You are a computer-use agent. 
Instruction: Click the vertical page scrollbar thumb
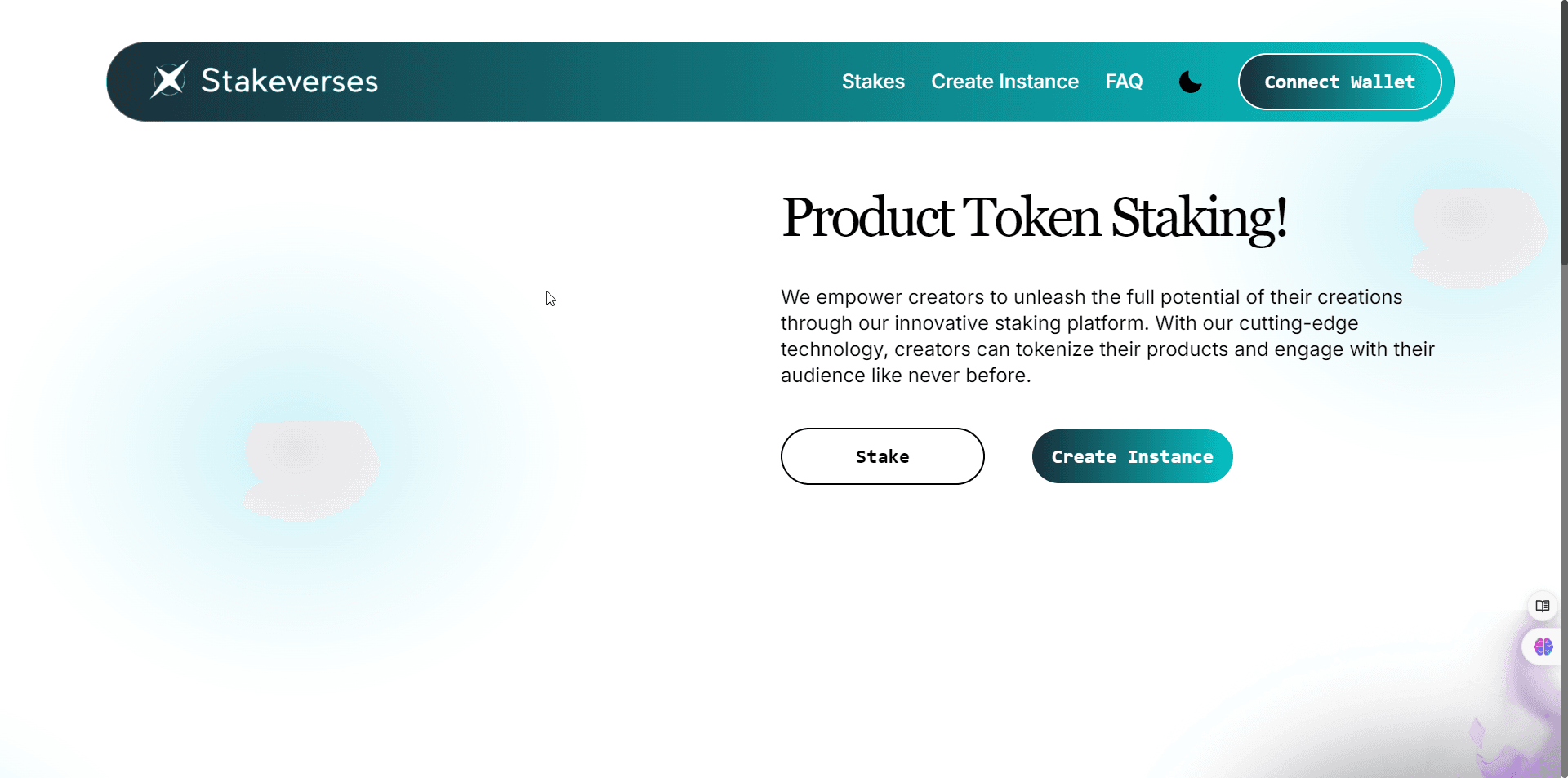click(1564, 131)
